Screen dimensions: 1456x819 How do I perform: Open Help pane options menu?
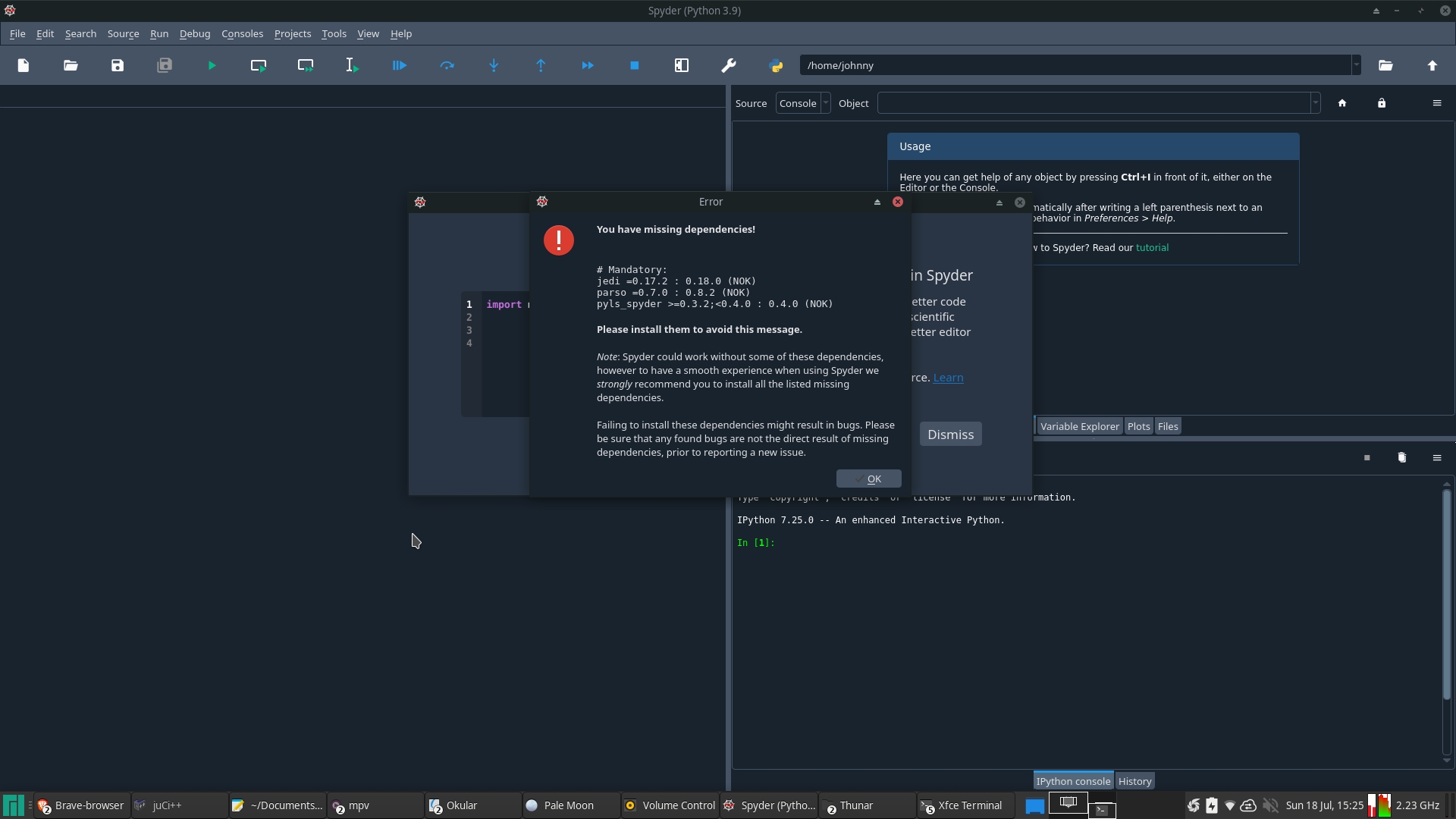[x=1437, y=103]
